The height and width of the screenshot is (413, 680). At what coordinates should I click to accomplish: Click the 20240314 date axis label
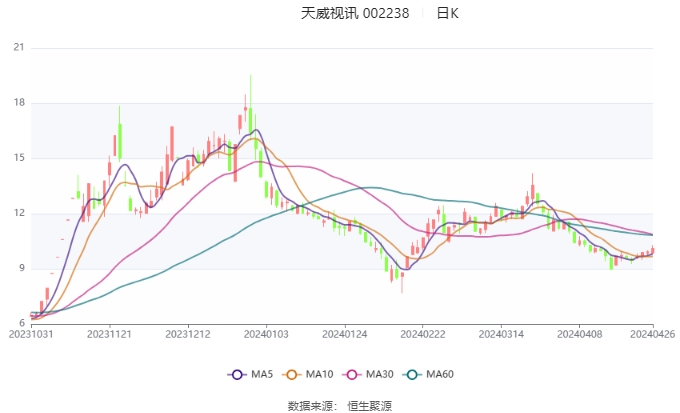pos(501,334)
